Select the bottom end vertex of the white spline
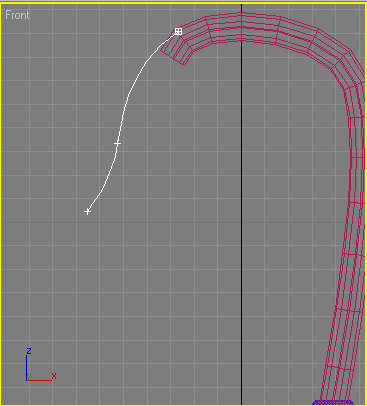 (87, 211)
